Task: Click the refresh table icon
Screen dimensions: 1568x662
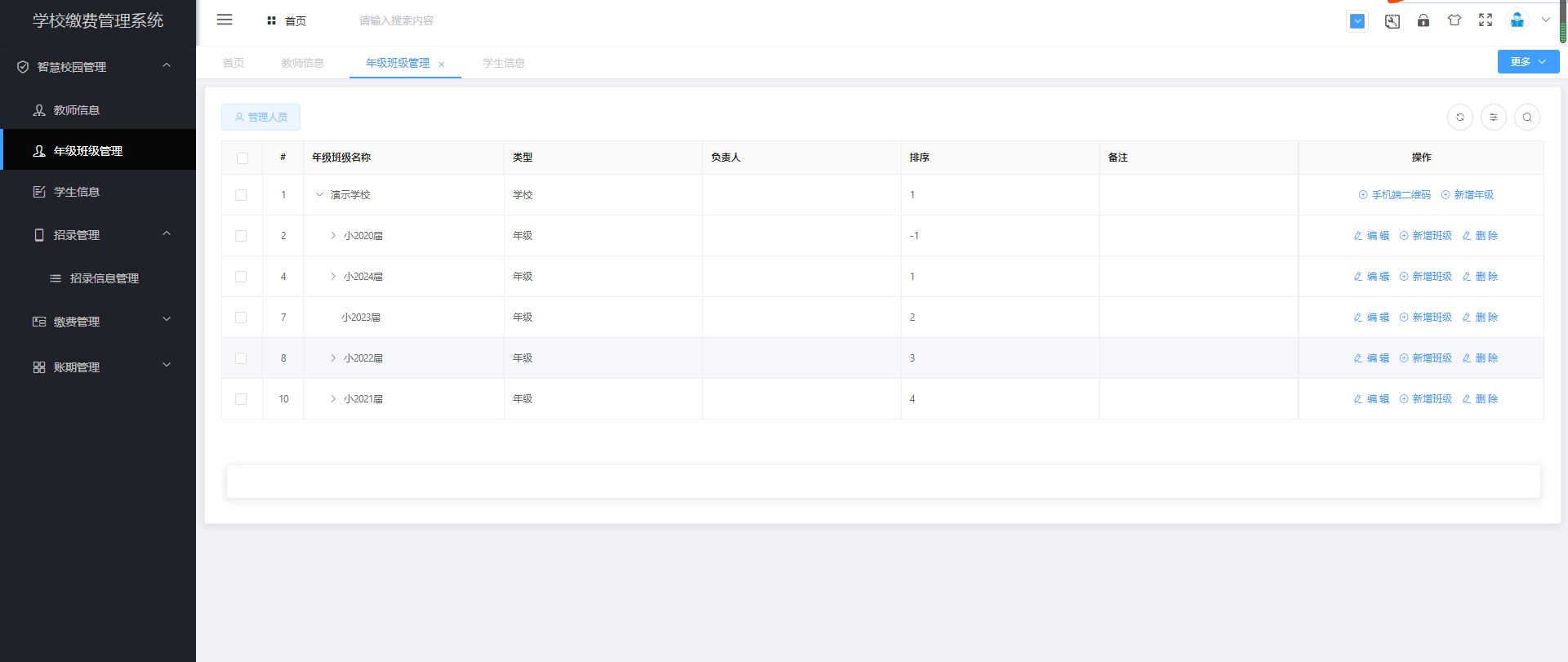Action: [1460, 118]
